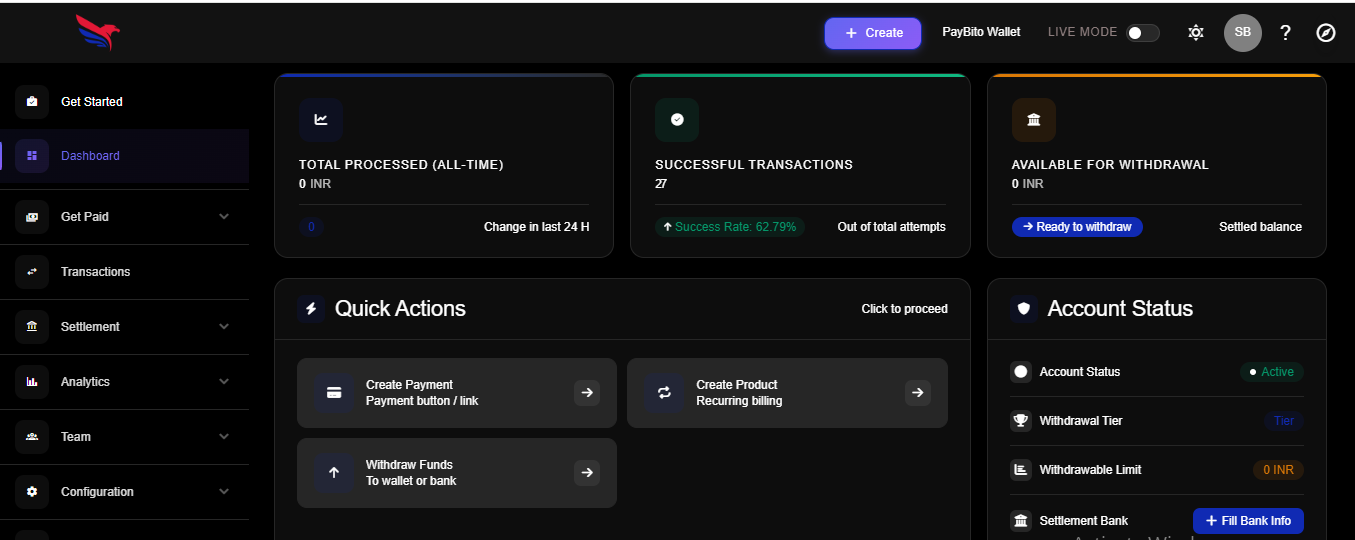The height and width of the screenshot is (540, 1355).
Task: Click the Tier badge
Action: coord(1284,421)
